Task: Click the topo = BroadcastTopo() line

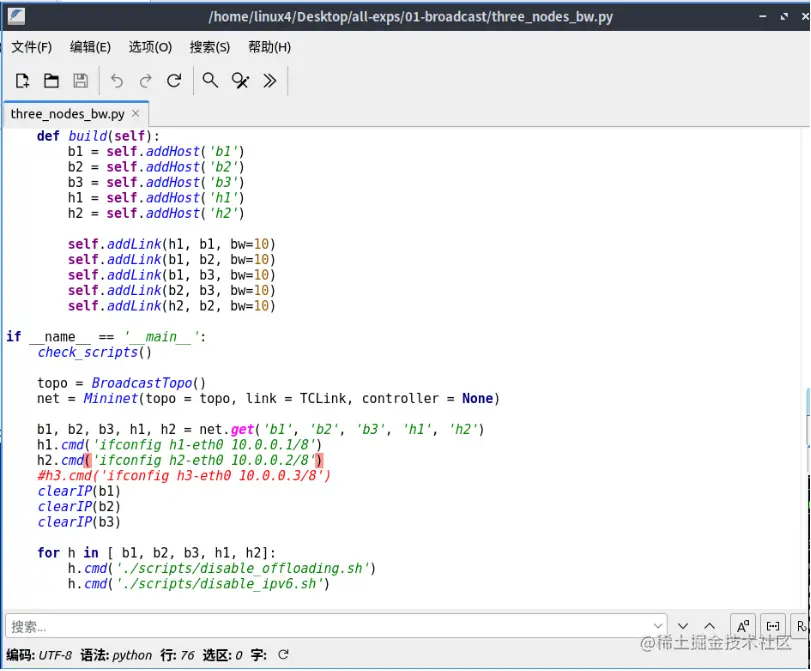Action: pyautogui.click(x=122, y=383)
